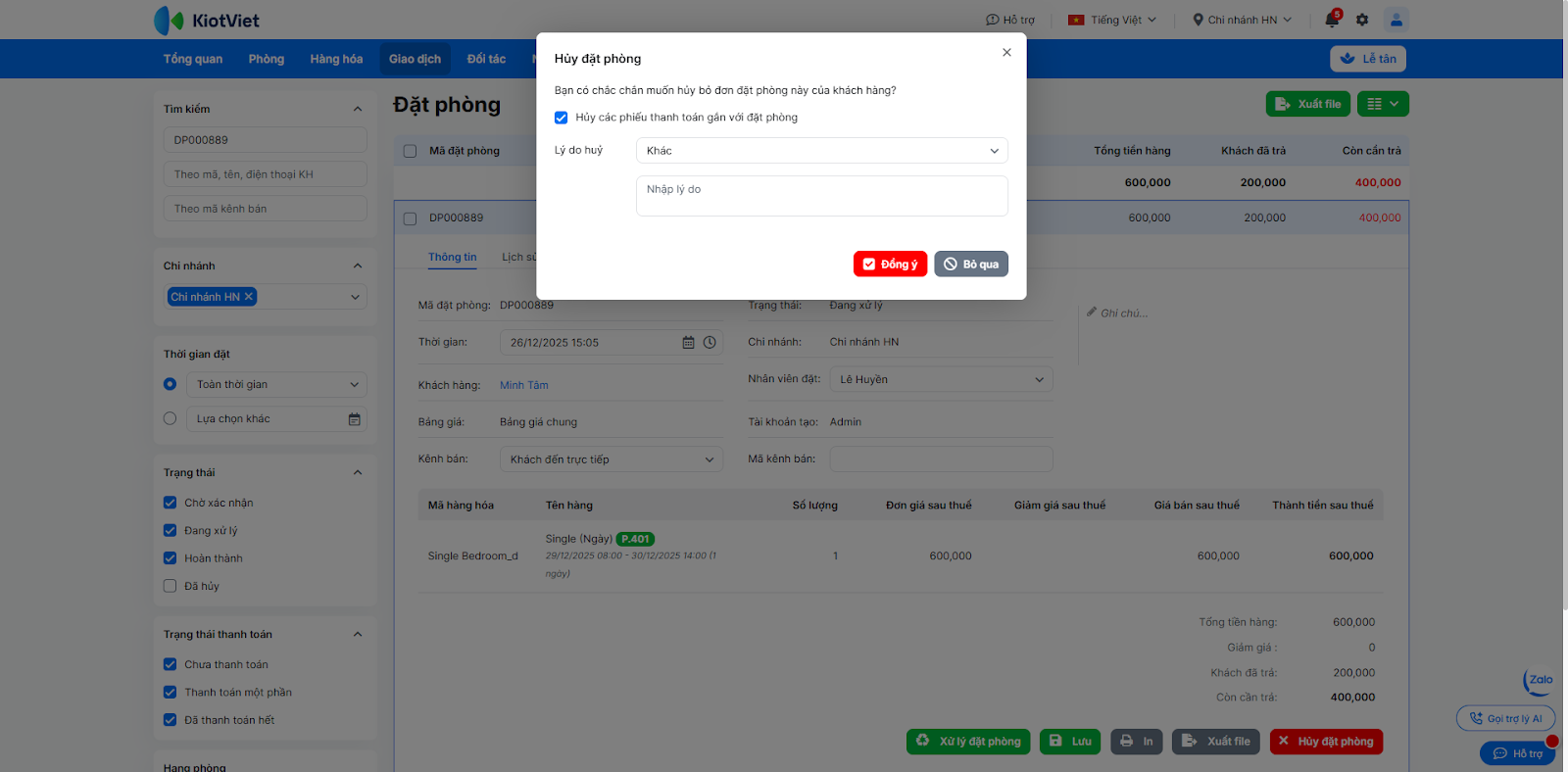Collapse the Trạng thái filter section
Viewport: 1568px width, 772px height.
point(358,472)
